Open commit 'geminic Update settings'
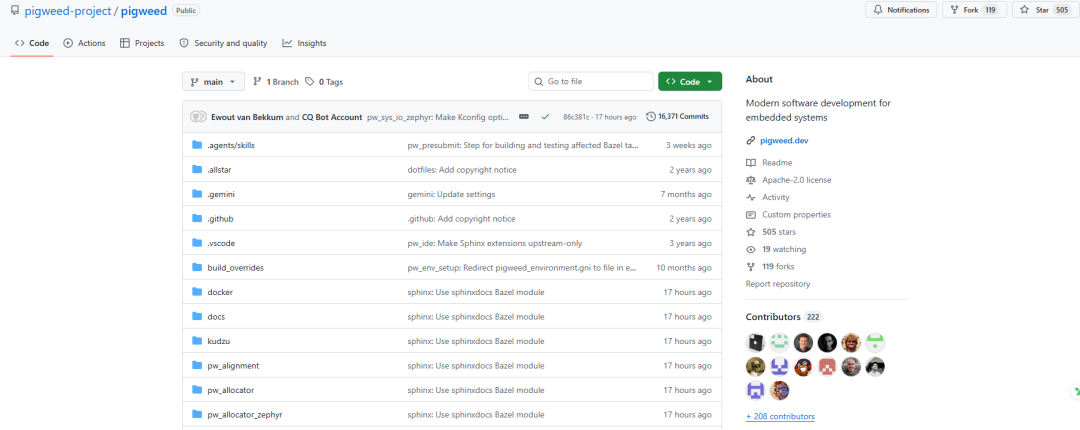 coord(451,194)
